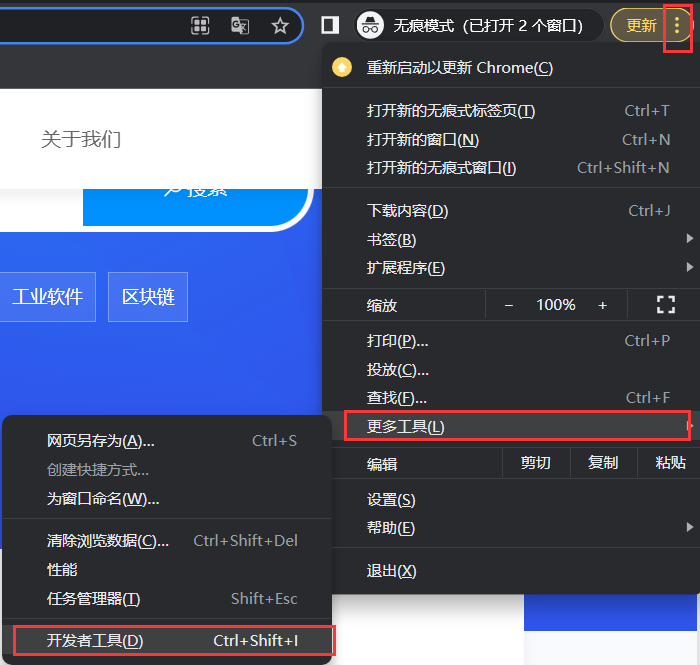Viewport: 700px width, 665px height.
Task: Select the 区块链 tag
Action: point(148,297)
